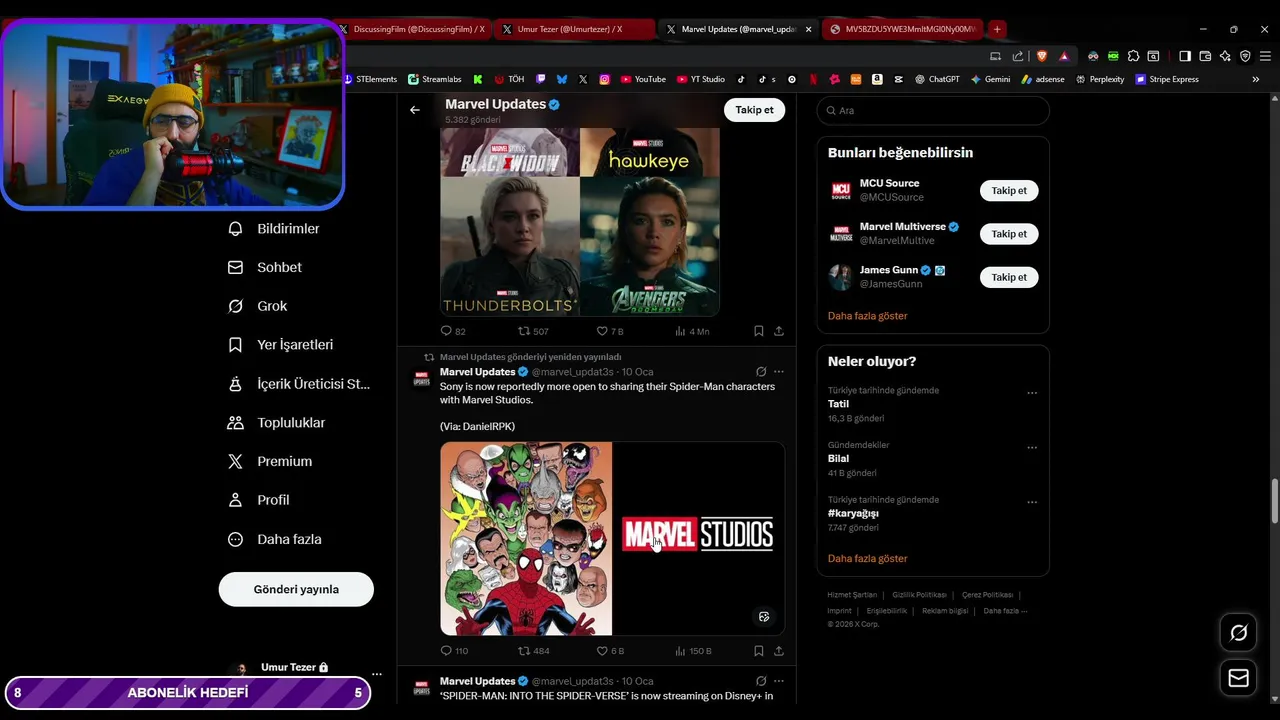This screenshot has height=720, width=1280.
Task: Repost the Sony Spider-Man post with 484 reposts
Action: pyautogui.click(x=533, y=651)
